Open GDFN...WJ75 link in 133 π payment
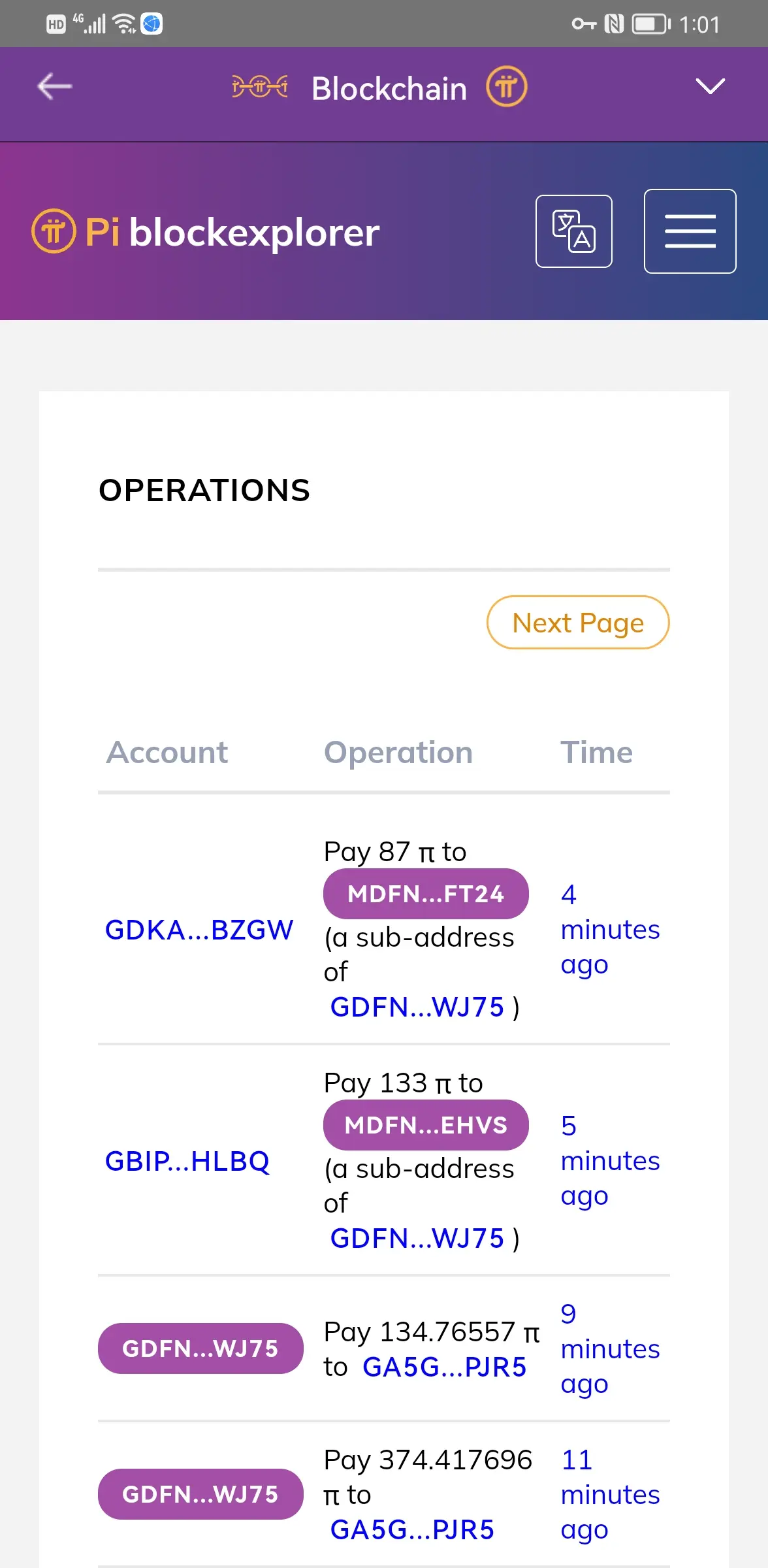The width and height of the screenshot is (768, 1568). (x=417, y=1238)
